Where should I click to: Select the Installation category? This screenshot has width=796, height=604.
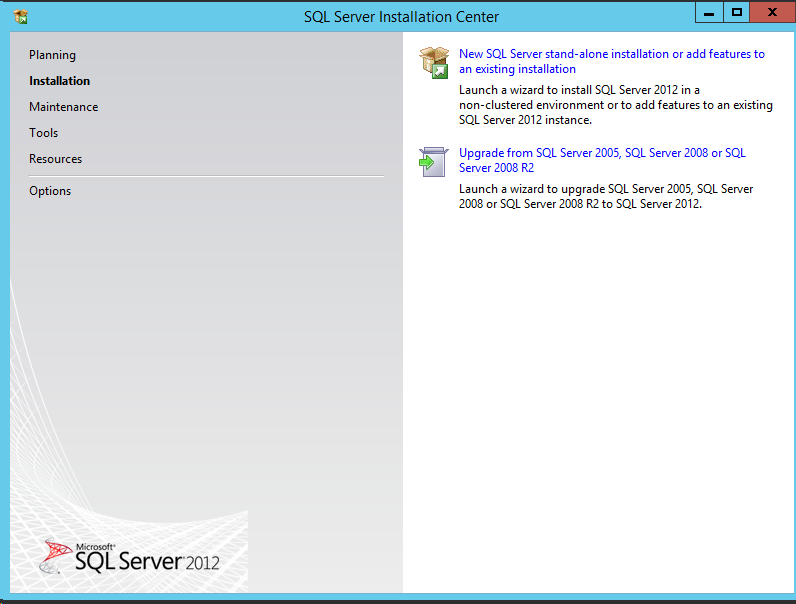(59, 81)
